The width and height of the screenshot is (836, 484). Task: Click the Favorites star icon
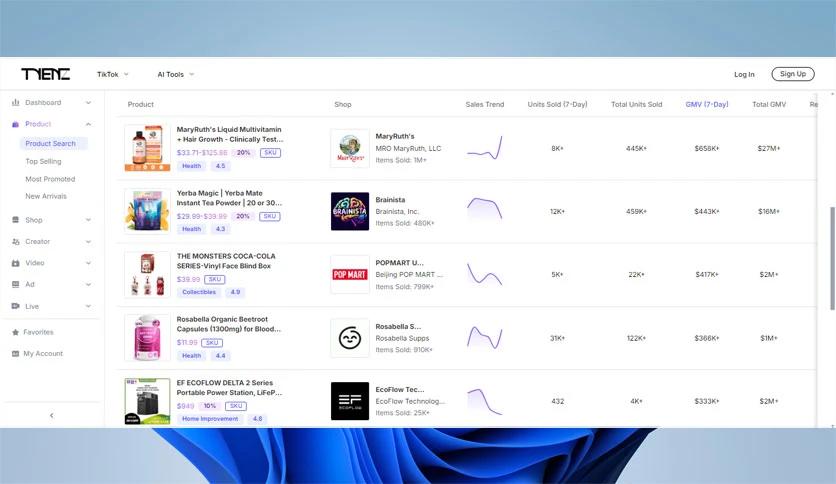pyautogui.click(x=15, y=332)
